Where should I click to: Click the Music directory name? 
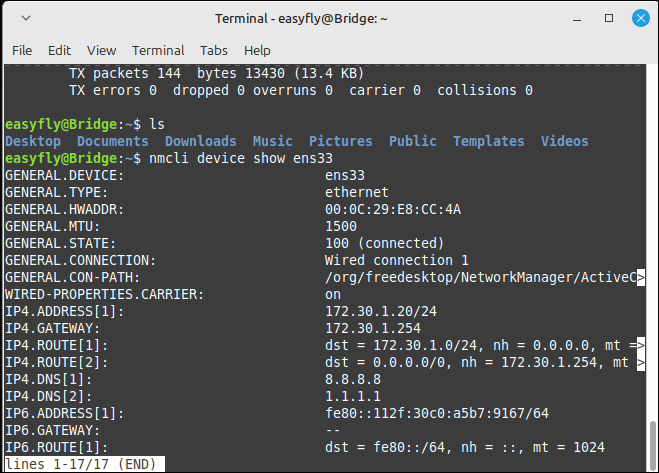272,141
